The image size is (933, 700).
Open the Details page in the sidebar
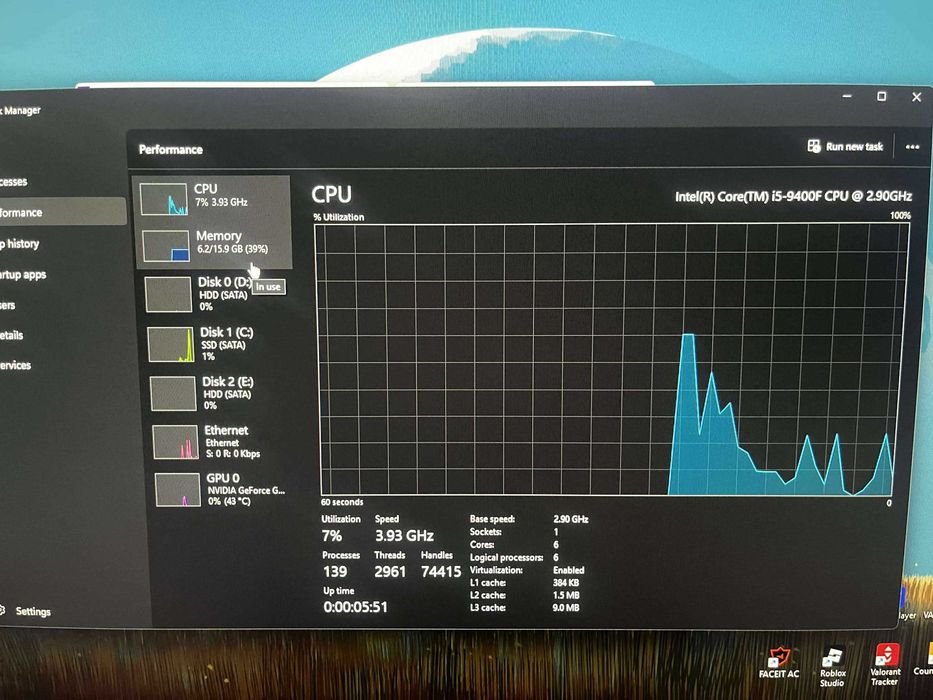click(x=11, y=335)
